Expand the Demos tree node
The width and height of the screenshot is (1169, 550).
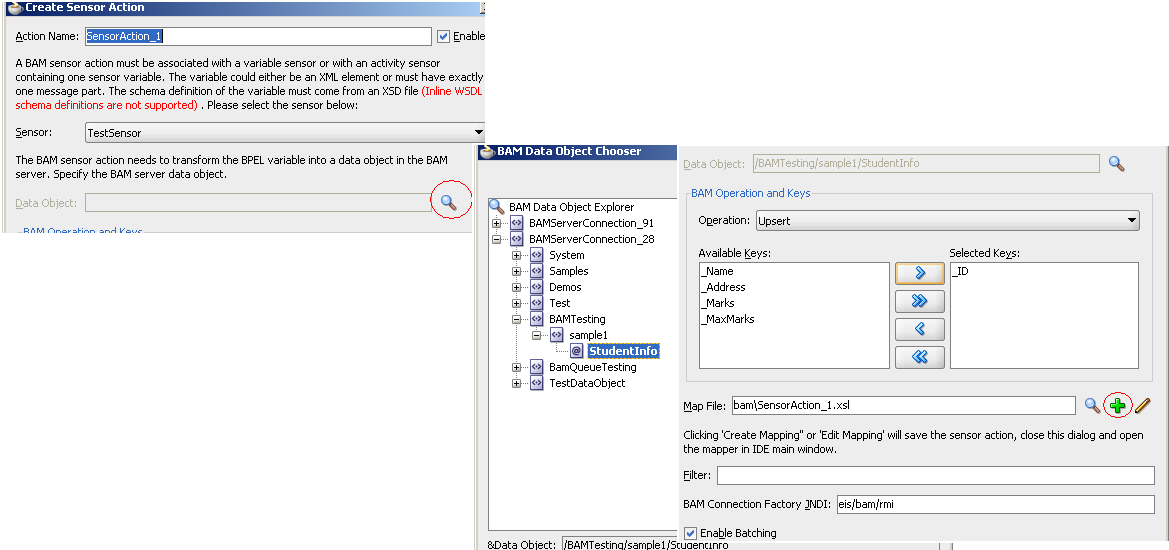coord(516,287)
